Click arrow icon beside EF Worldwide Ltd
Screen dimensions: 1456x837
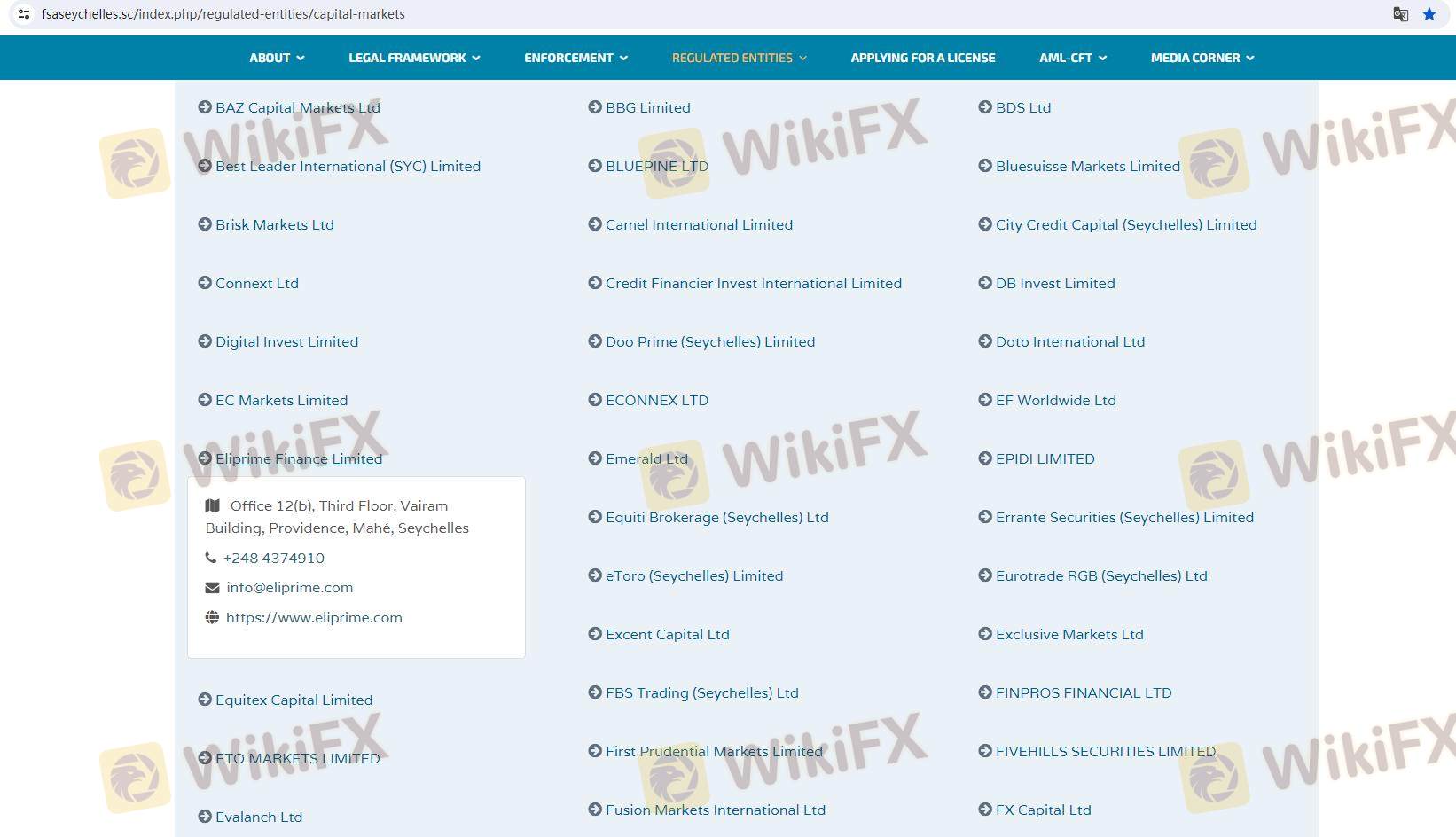point(985,400)
